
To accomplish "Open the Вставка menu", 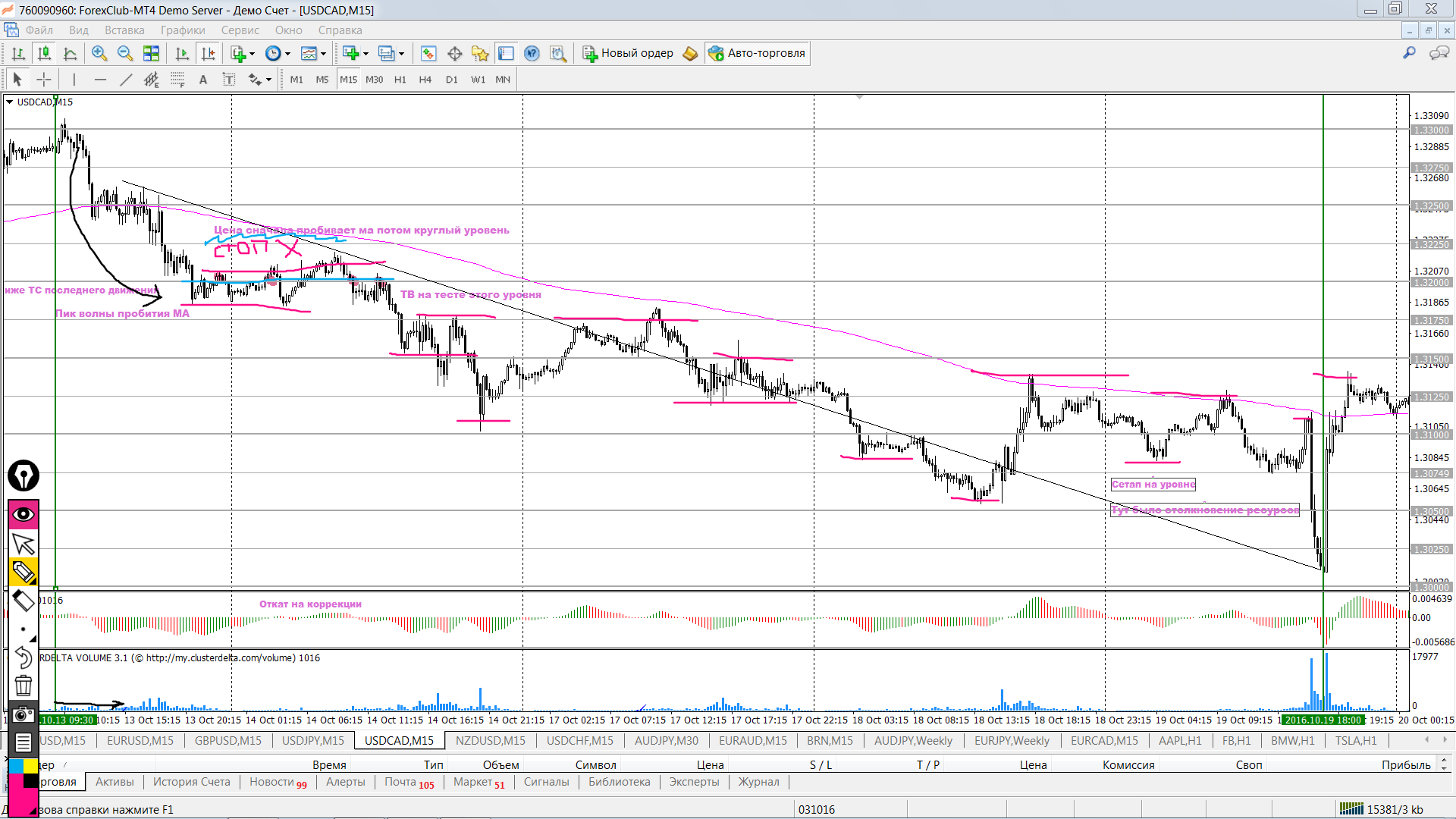I will 124,30.
